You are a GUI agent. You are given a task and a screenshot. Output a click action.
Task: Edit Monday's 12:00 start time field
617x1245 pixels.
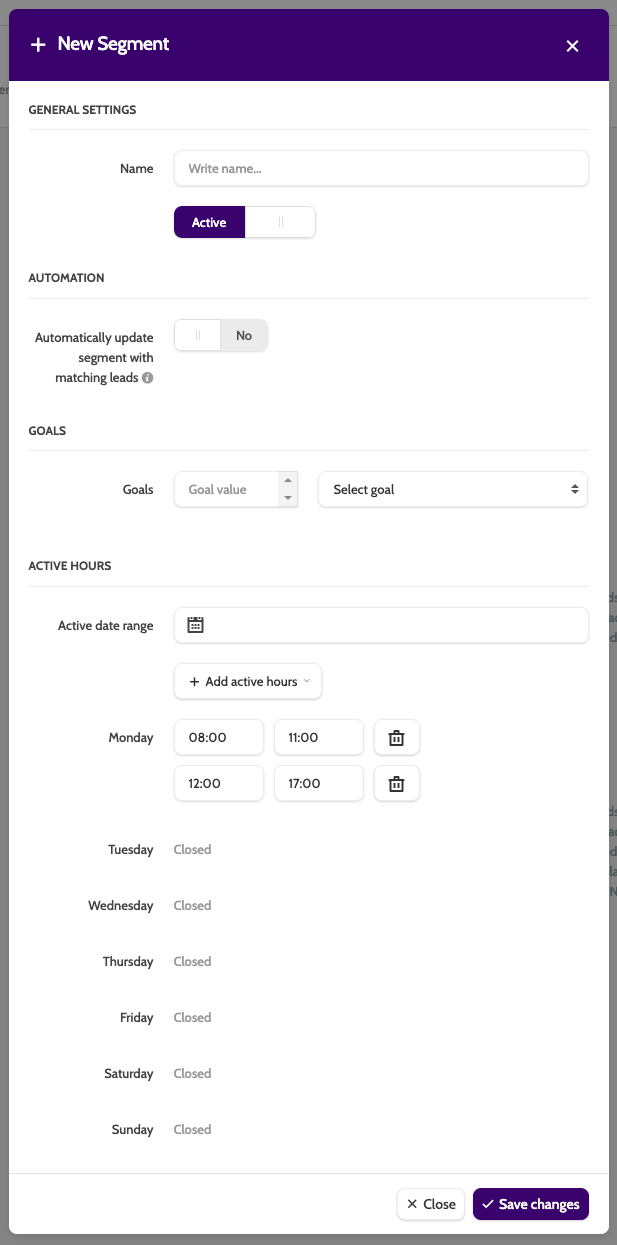[x=218, y=784]
